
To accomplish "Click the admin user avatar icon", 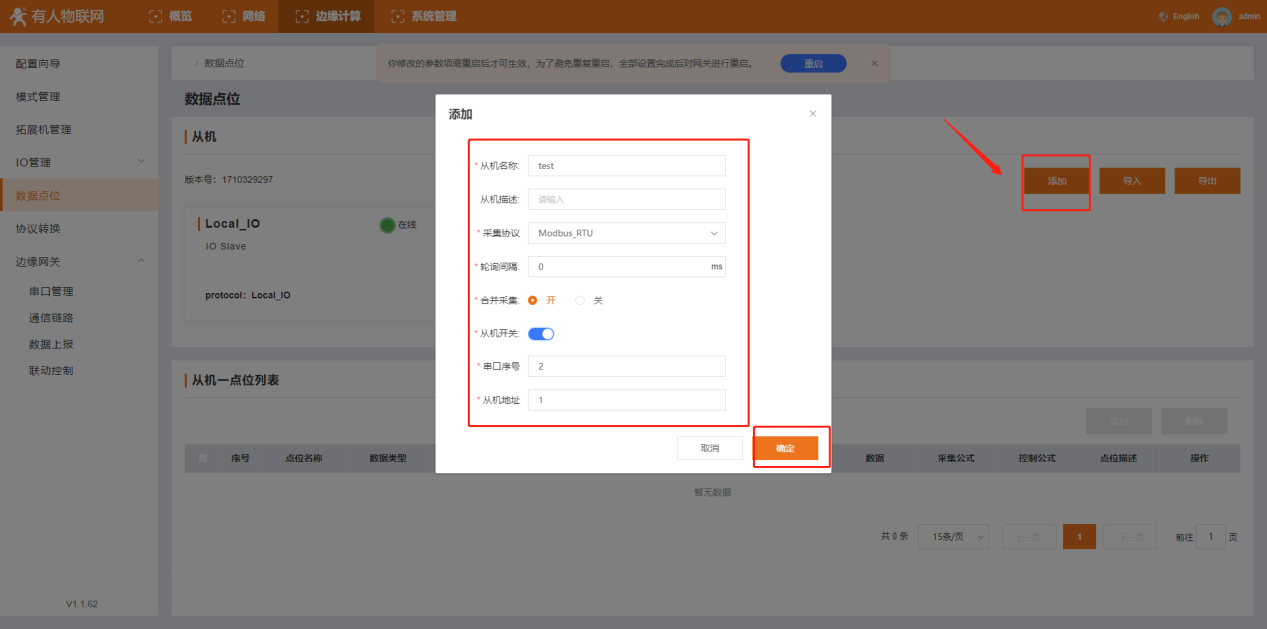I will pos(1221,17).
